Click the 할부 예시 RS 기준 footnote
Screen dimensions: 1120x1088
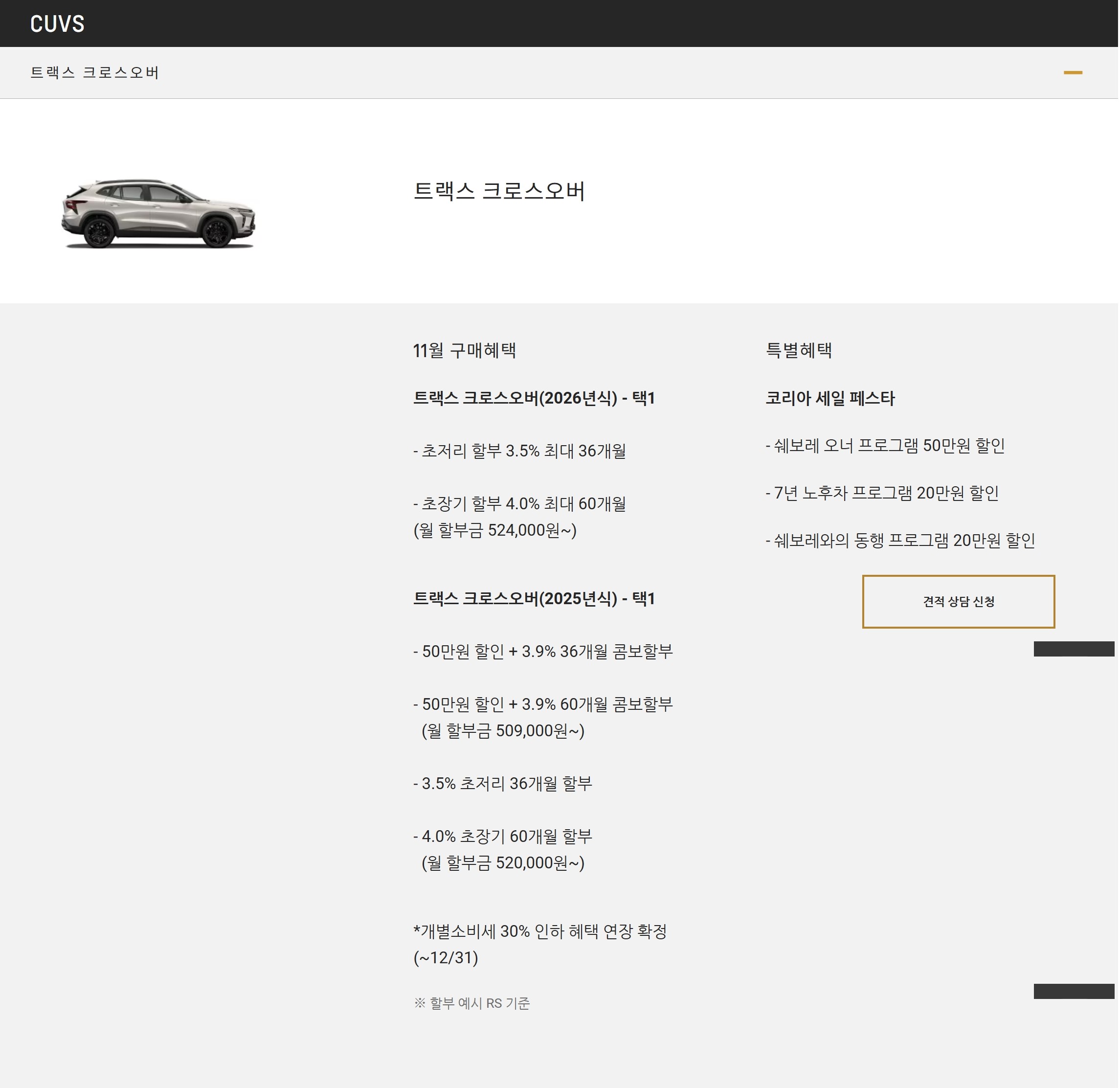[x=472, y=1003]
